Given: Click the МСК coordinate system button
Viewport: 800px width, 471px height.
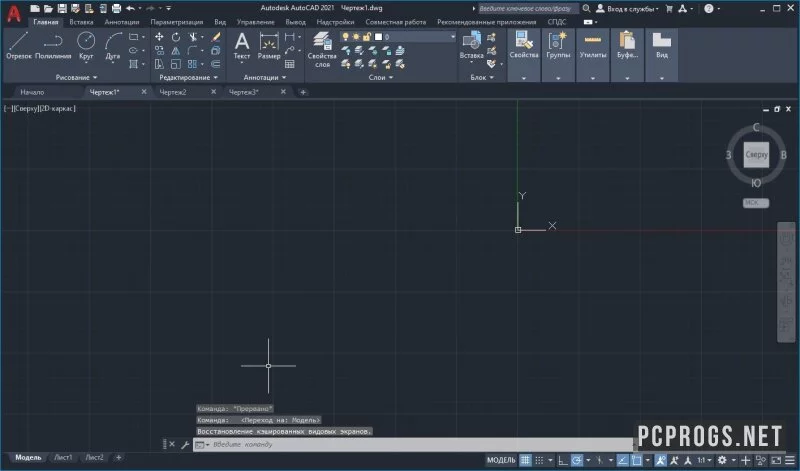Looking at the screenshot, I should click(756, 203).
